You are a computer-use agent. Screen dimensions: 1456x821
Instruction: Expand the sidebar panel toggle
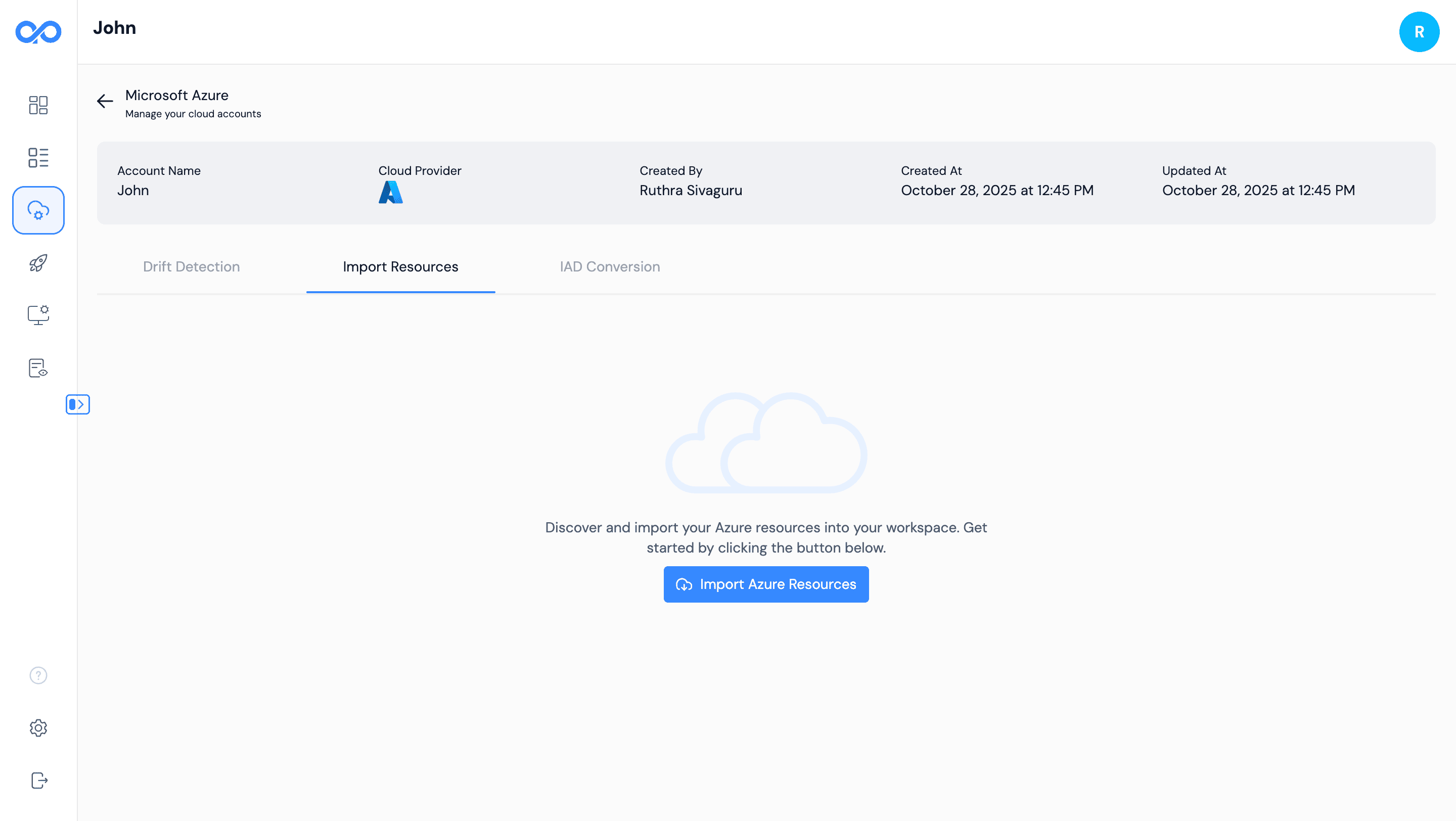coord(77,404)
